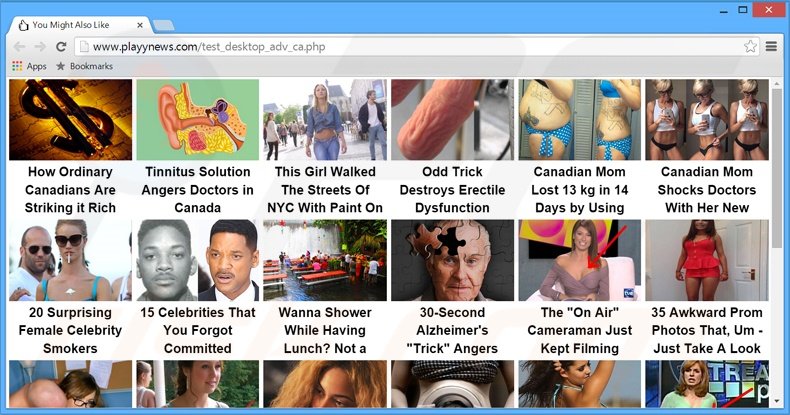The width and height of the screenshot is (790, 415).
Task: Open the puzzle-head old man thumbnail
Action: click(x=452, y=260)
